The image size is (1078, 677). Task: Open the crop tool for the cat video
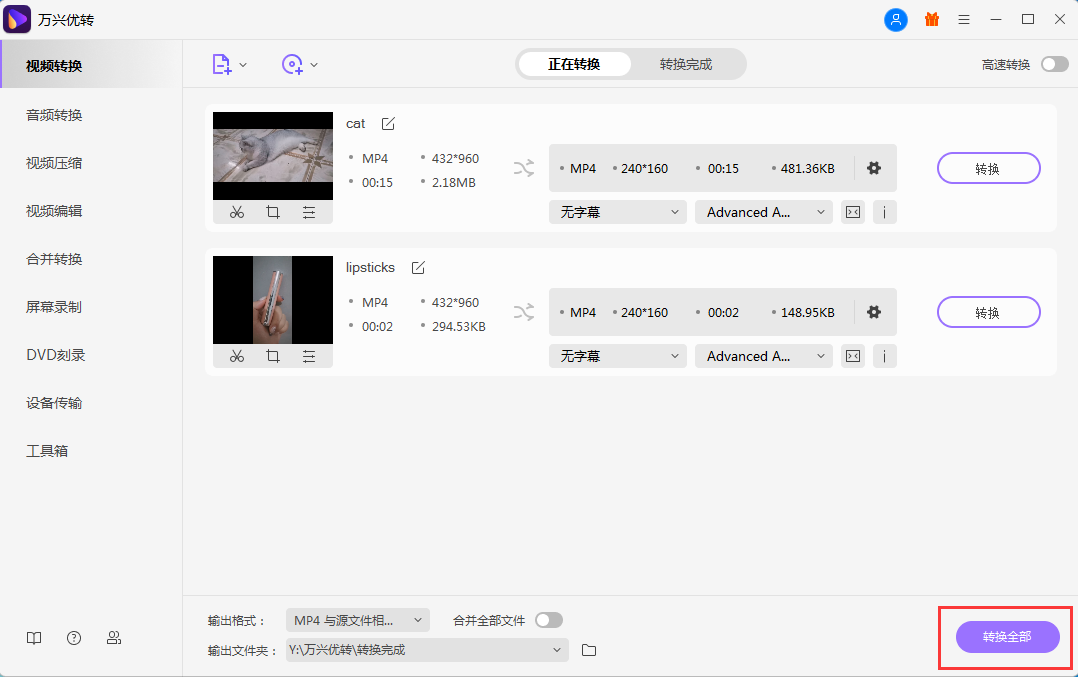click(x=272, y=212)
